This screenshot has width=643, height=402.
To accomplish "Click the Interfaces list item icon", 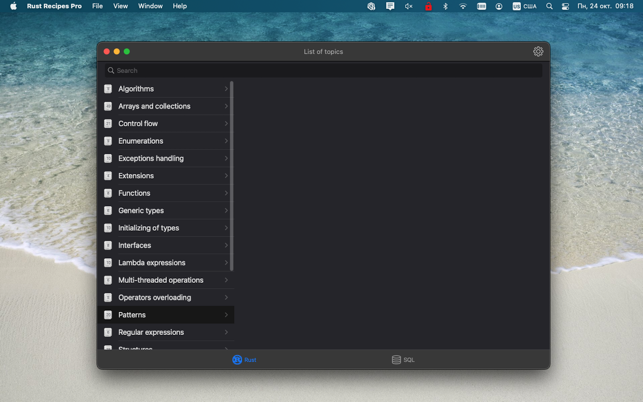I will click(108, 245).
